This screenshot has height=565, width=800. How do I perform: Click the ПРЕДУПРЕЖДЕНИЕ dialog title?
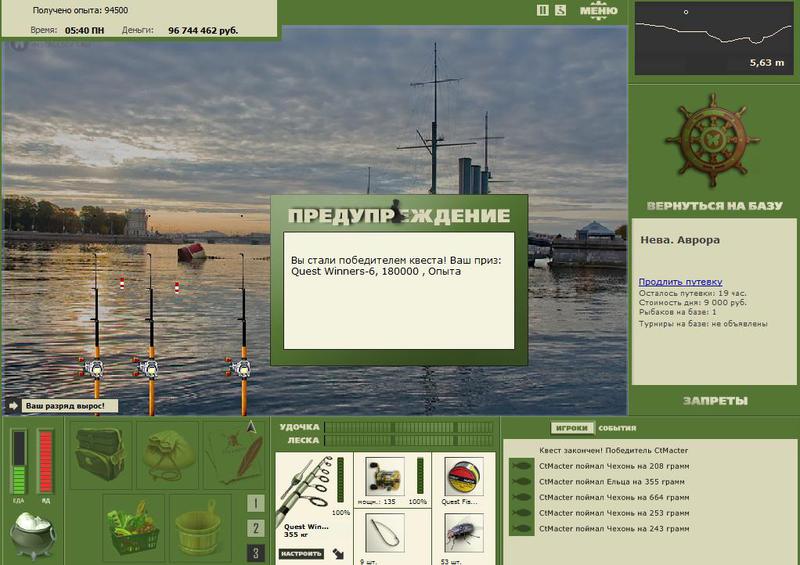(x=399, y=215)
